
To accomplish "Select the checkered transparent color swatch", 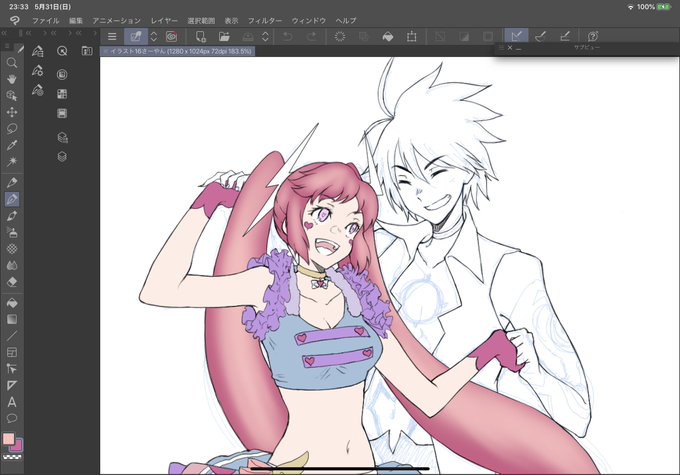I will (x=12, y=457).
